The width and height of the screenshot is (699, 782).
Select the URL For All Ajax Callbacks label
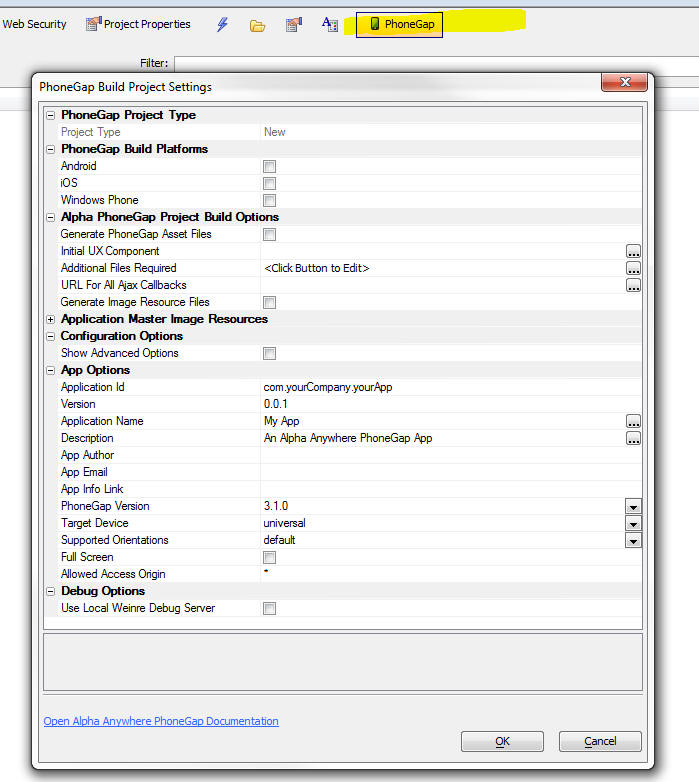pyautogui.click(x=124, y=285)
